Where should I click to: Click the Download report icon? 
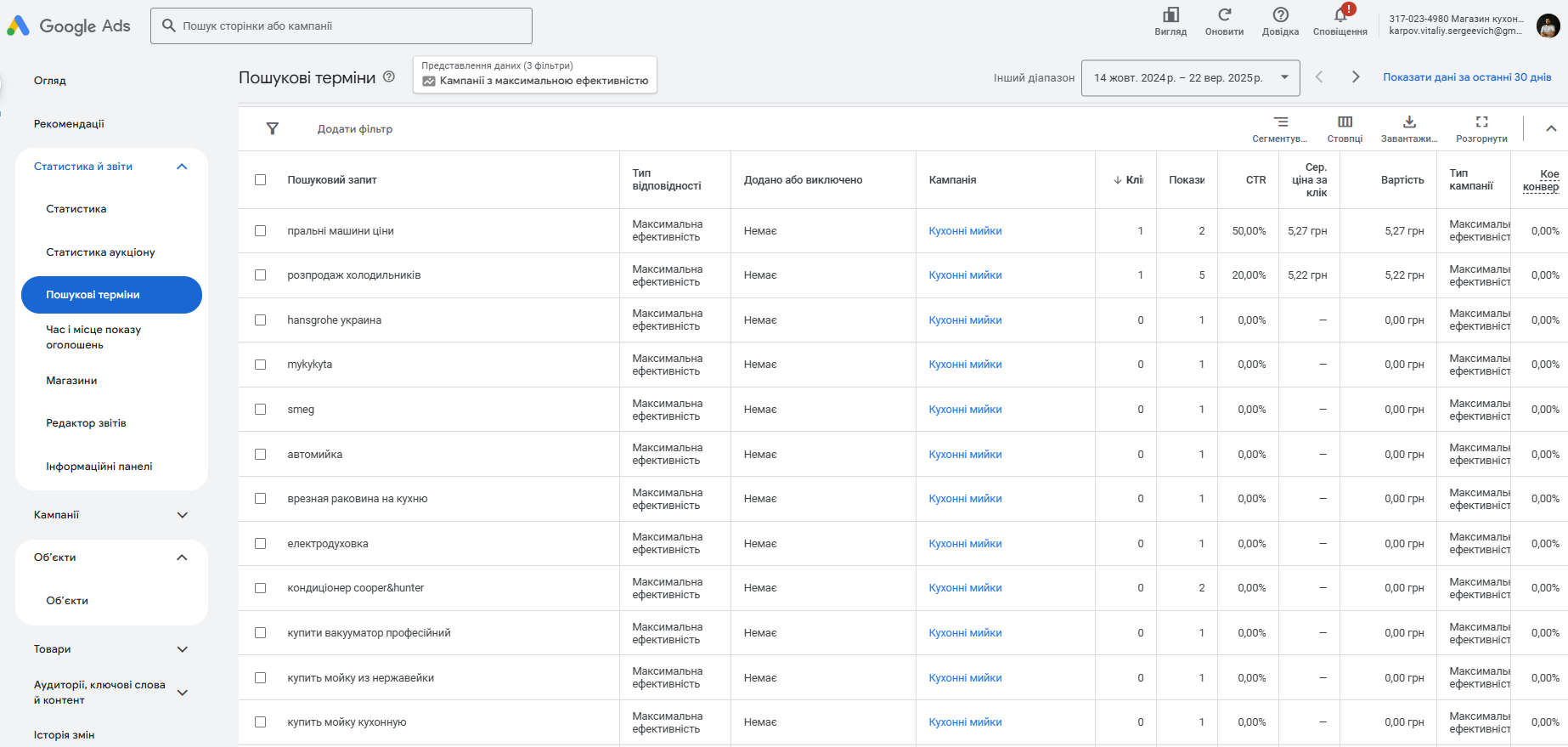[x=1409, y=122]
